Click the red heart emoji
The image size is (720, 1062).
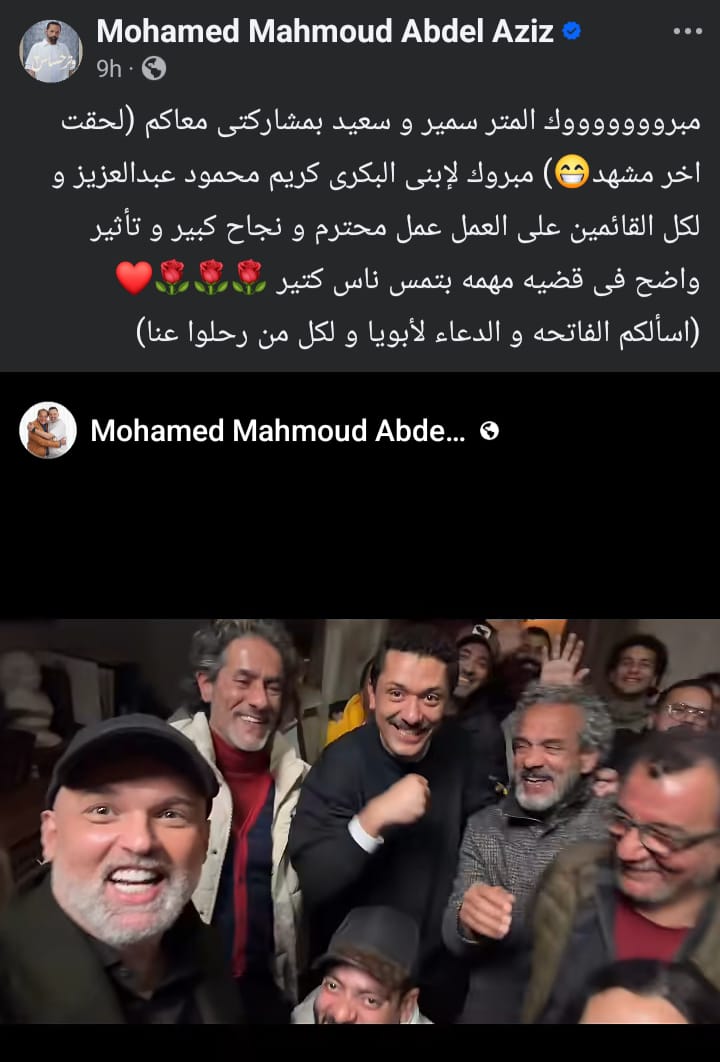pos(134,278)
